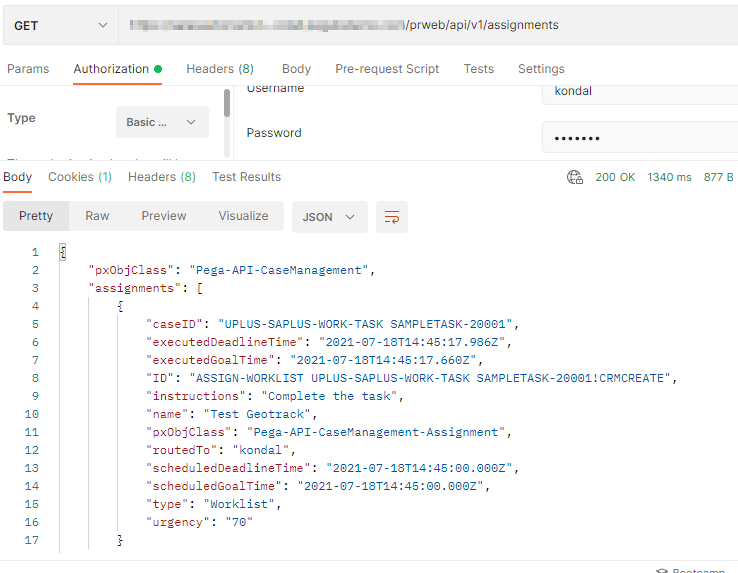Open the GET method dropdown
Screen dimensions: 738x573
(60, 25)
